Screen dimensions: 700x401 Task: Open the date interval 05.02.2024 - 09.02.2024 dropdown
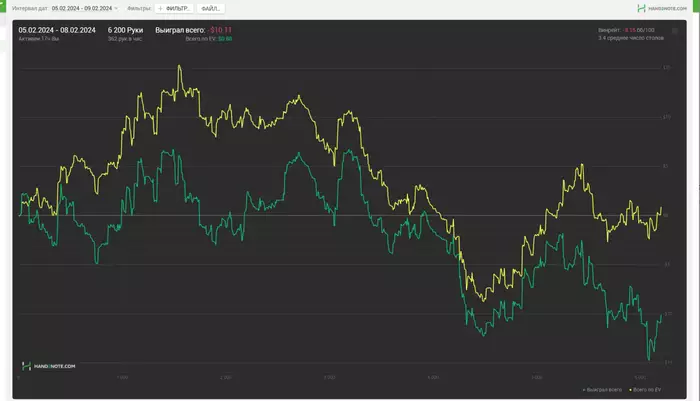tap(84, 8)
